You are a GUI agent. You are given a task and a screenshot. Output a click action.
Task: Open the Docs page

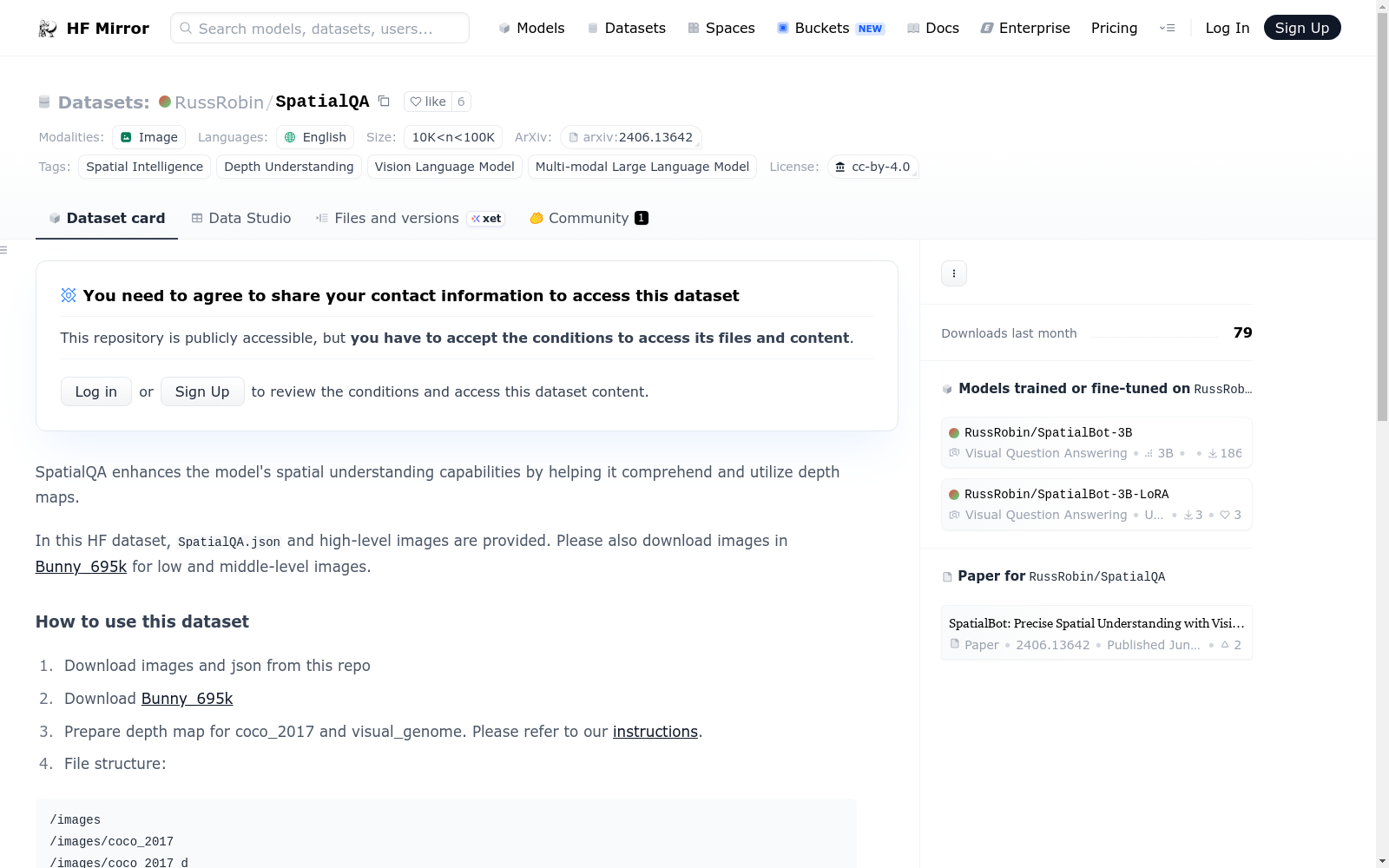933,28
